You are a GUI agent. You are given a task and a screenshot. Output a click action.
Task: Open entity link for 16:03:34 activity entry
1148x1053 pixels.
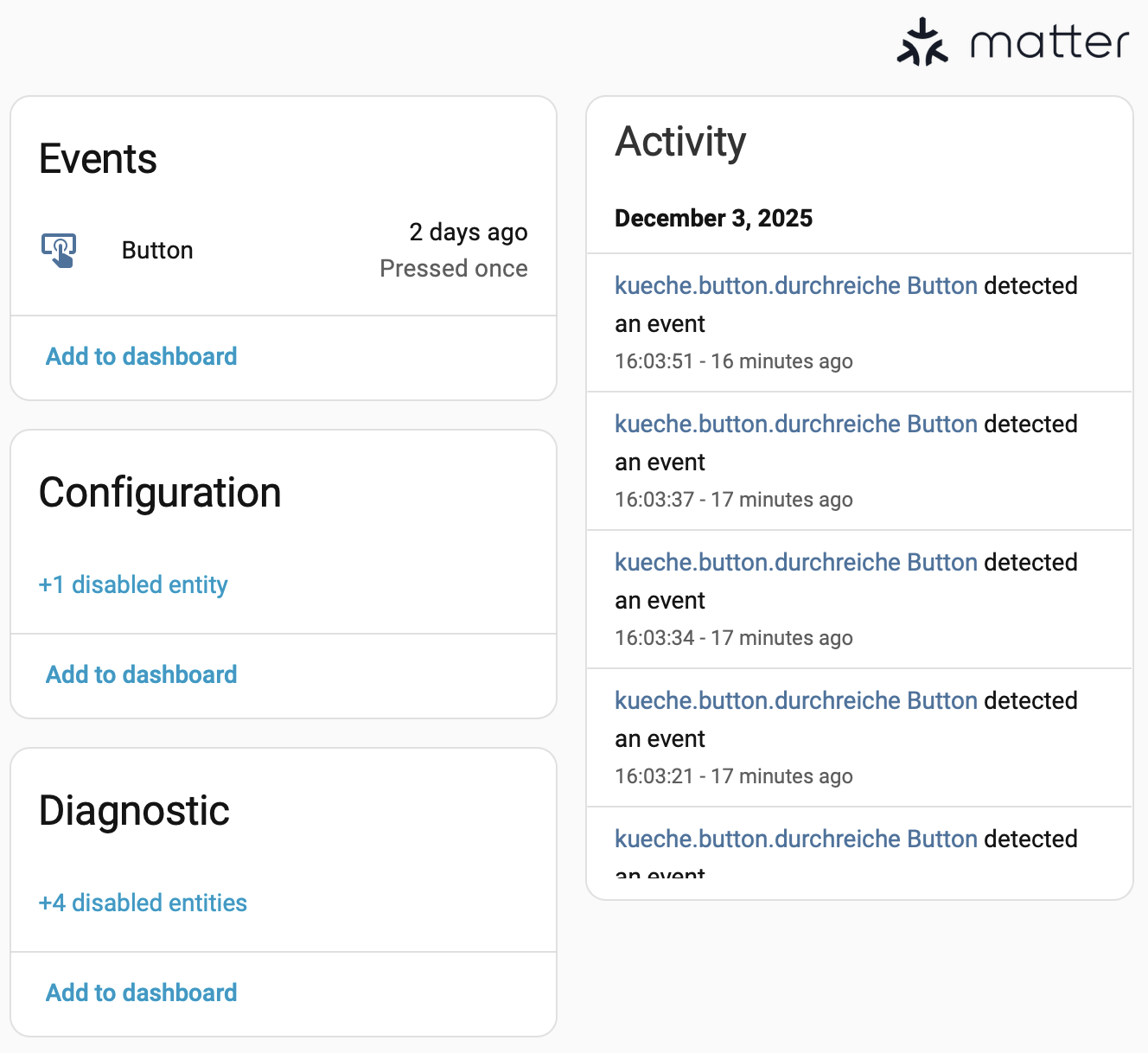point(795,563)
